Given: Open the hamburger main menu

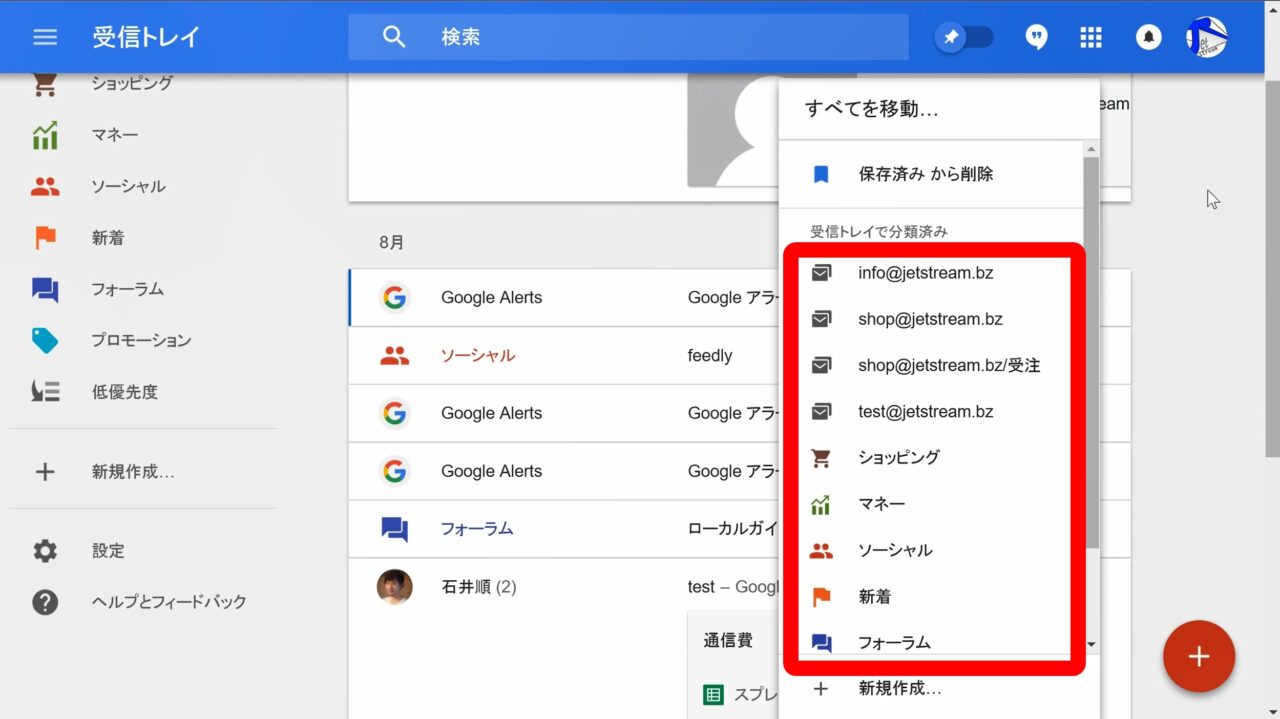Looking at the screenshot, I should pos(45,37).
